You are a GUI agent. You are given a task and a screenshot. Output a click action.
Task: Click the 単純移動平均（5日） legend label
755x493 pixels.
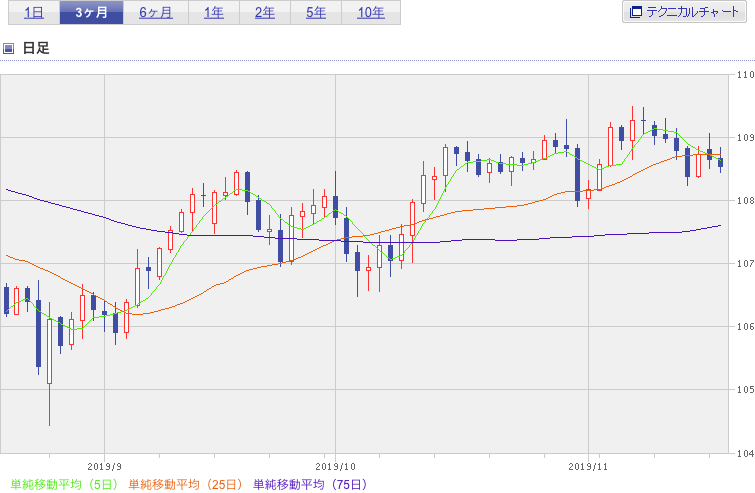tap(64, 484)
